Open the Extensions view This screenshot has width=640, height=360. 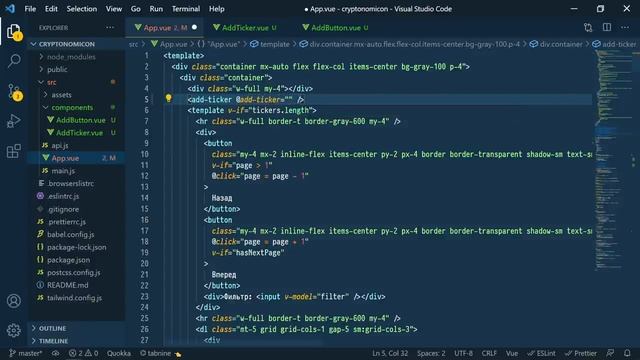pyautogui.click(x=13, y=151)
